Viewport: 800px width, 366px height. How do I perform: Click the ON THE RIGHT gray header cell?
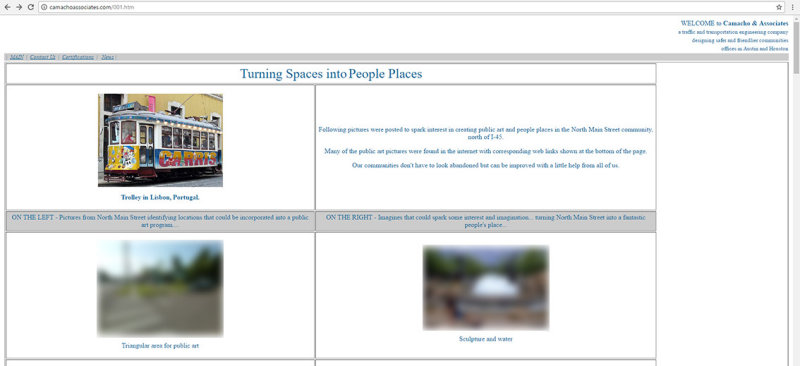(x=486, y=221)
